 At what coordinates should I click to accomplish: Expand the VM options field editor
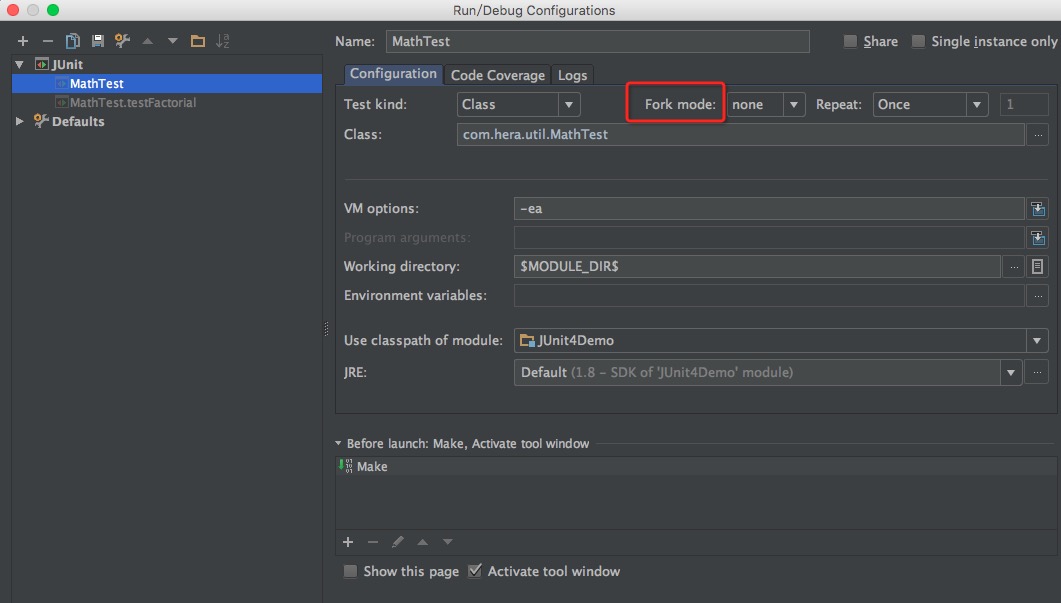[1038, 208]
